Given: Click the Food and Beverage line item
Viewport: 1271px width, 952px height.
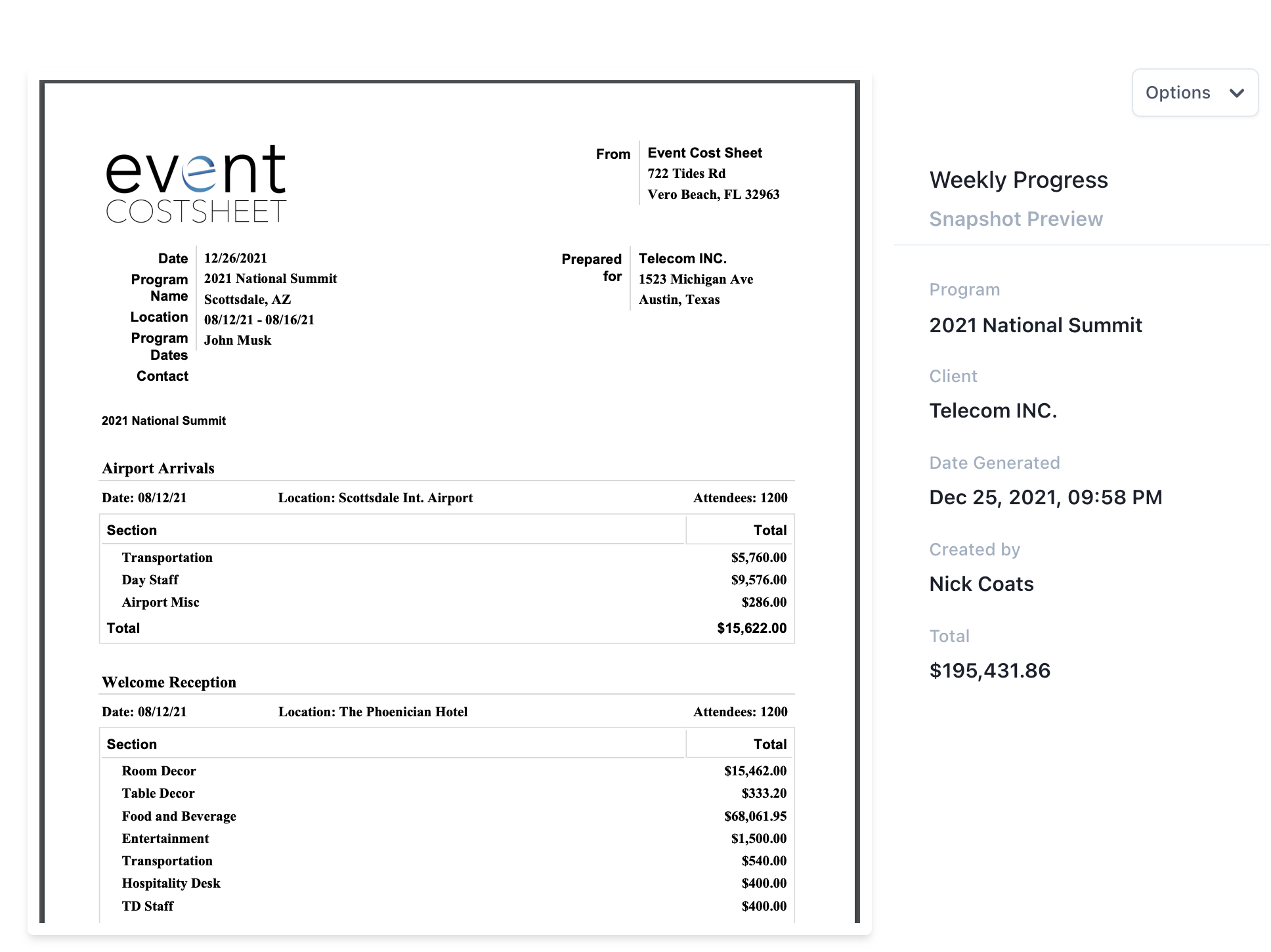Looking at the screenshot, I should click(179, 816).
